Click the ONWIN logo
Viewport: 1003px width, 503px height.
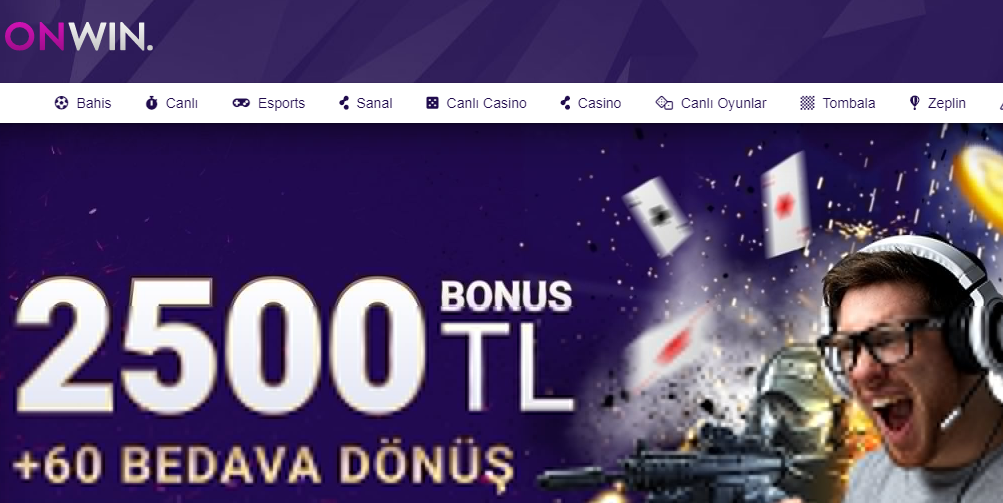(79, 36)
